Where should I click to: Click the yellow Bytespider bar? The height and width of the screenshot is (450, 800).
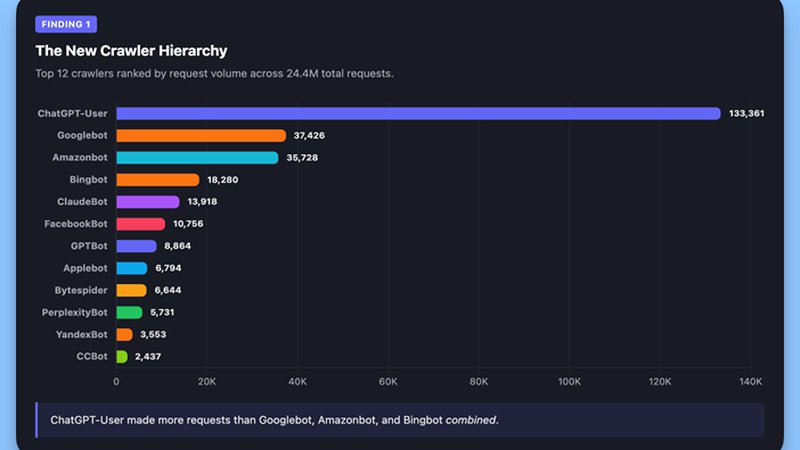131,290
